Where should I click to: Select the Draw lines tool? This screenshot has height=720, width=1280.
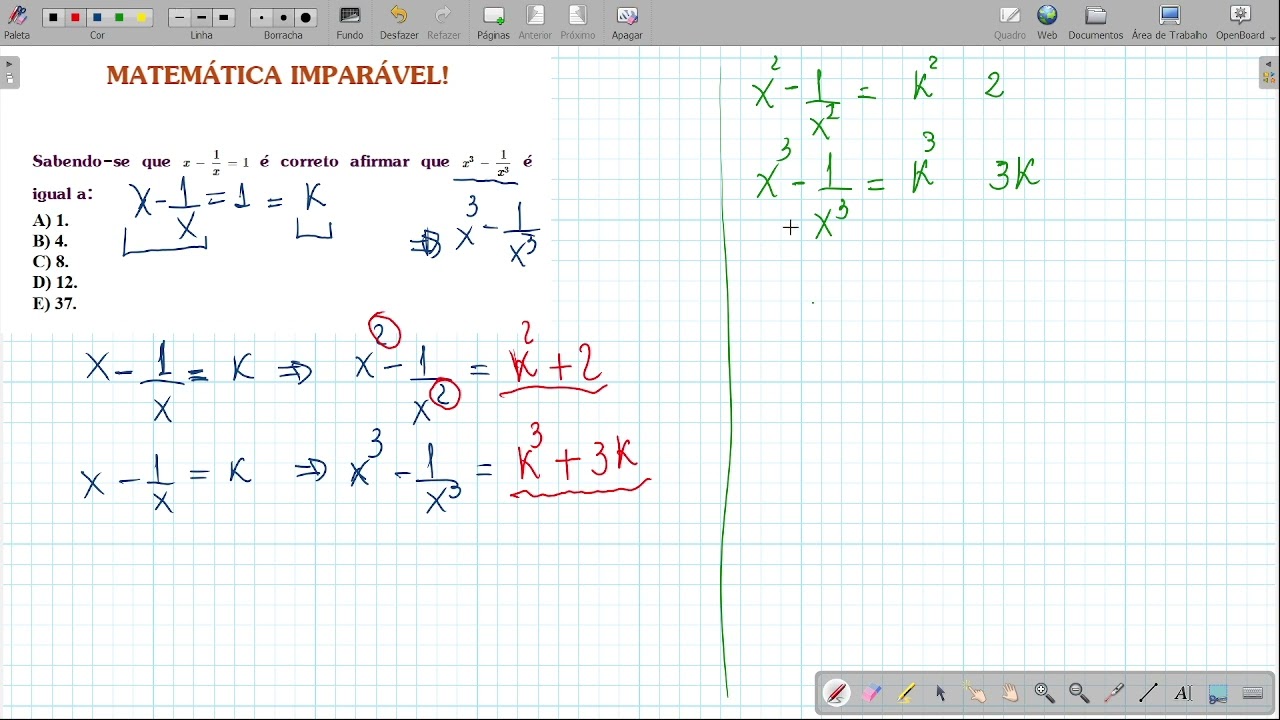tap(1148, 693)
